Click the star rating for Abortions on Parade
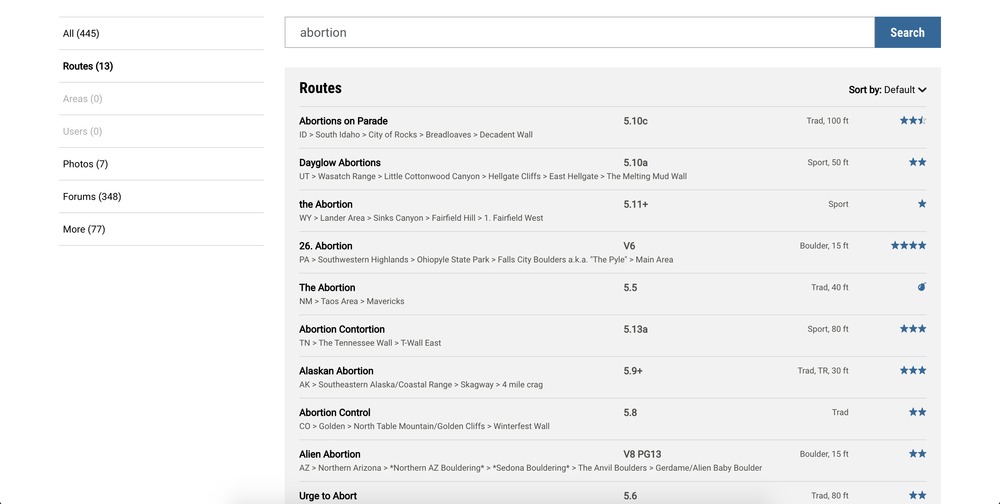Screen dimensions: 1000x504 913,121
